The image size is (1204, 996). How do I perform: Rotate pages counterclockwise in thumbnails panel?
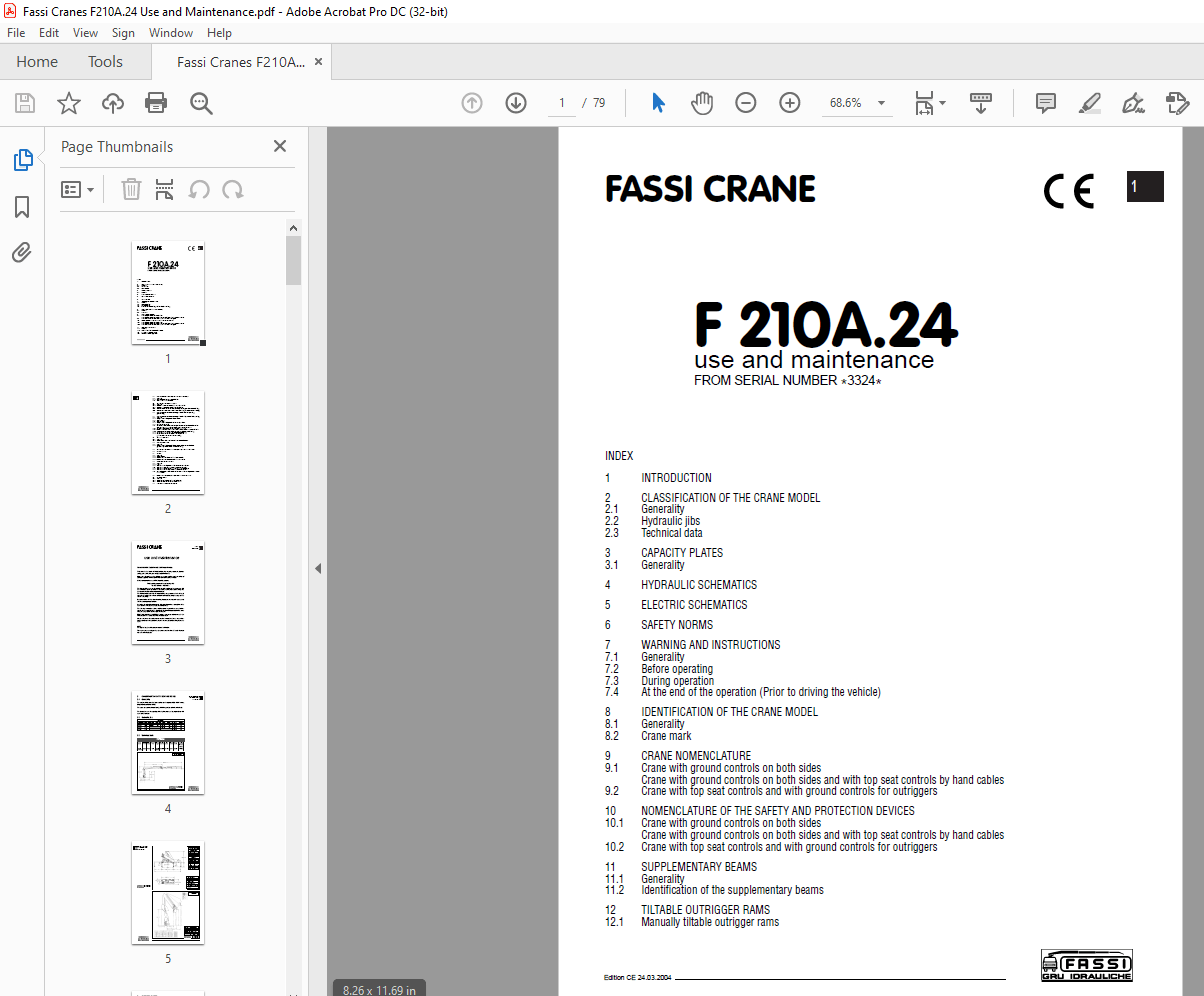[198, 189]
